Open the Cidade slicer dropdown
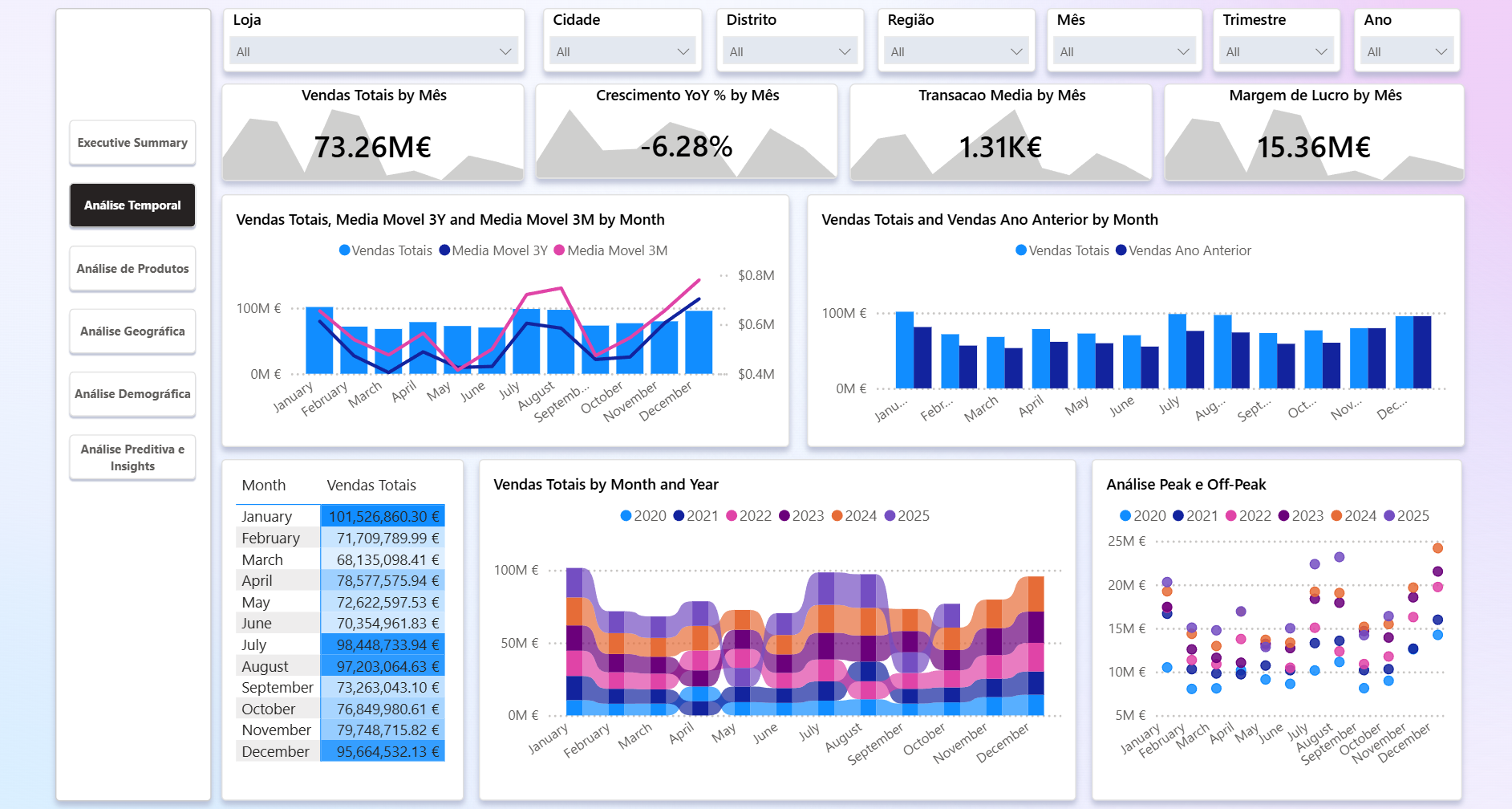The width and height of the screenshot is (1512, 809). click(x=683, y=52)
